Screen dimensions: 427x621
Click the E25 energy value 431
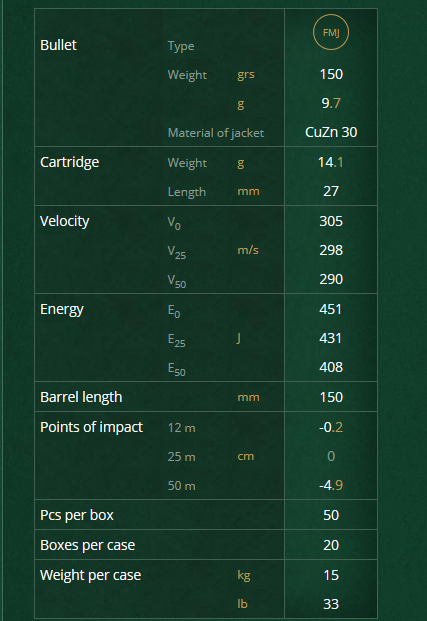point(330,338)
